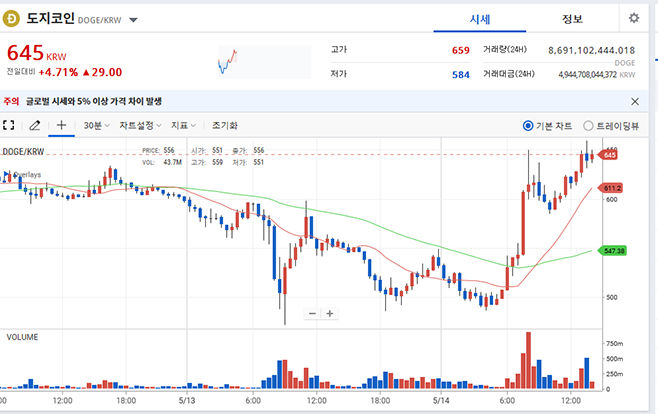
Task: Click the 24H trade amount 4,944,708,044,372
Action: click(x=587, y=75)
